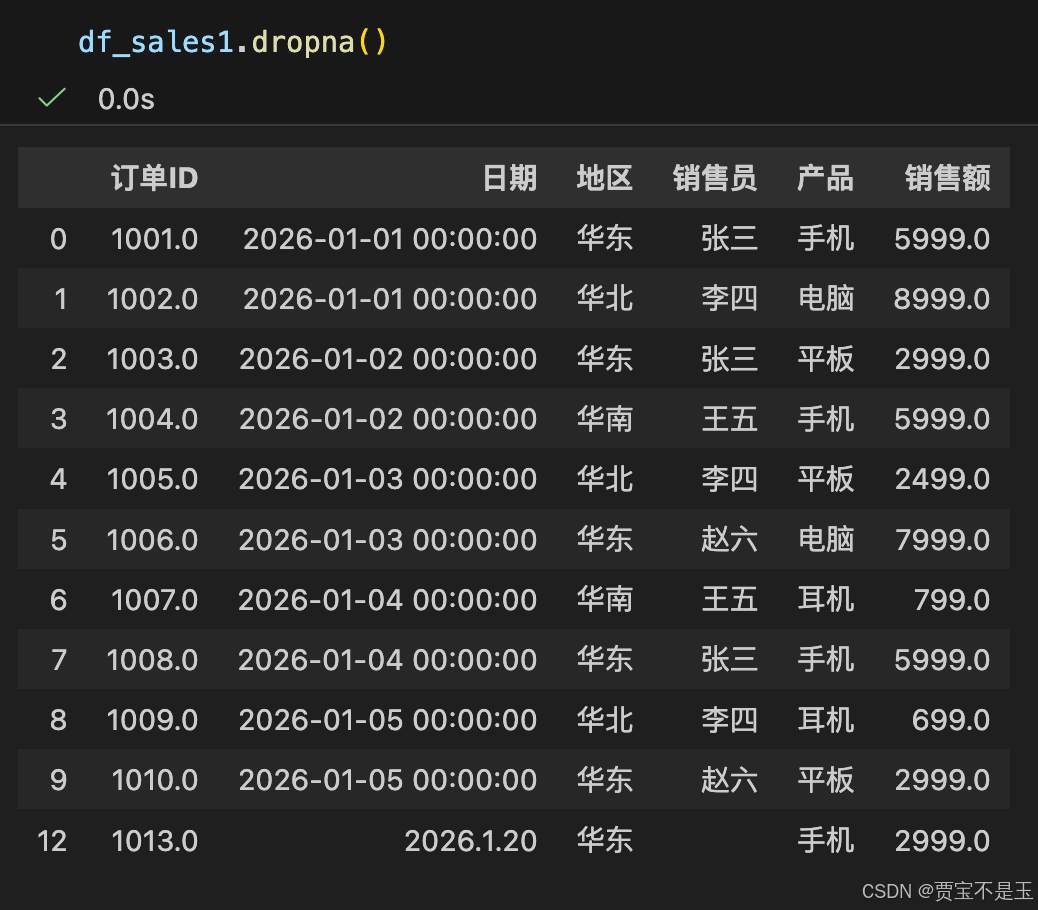Click order ID cell 1008.0
The image size is (1038, 910).
(152, 660)
